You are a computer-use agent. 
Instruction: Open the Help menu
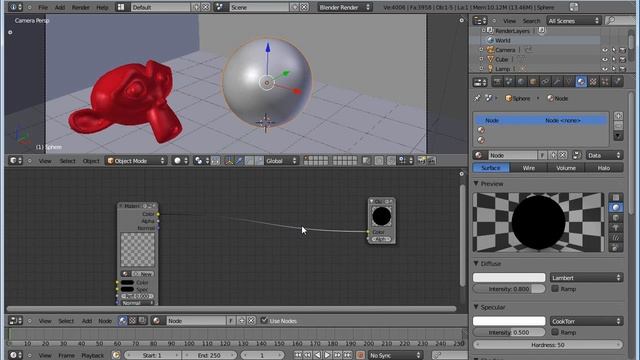(x=102, y=7)
